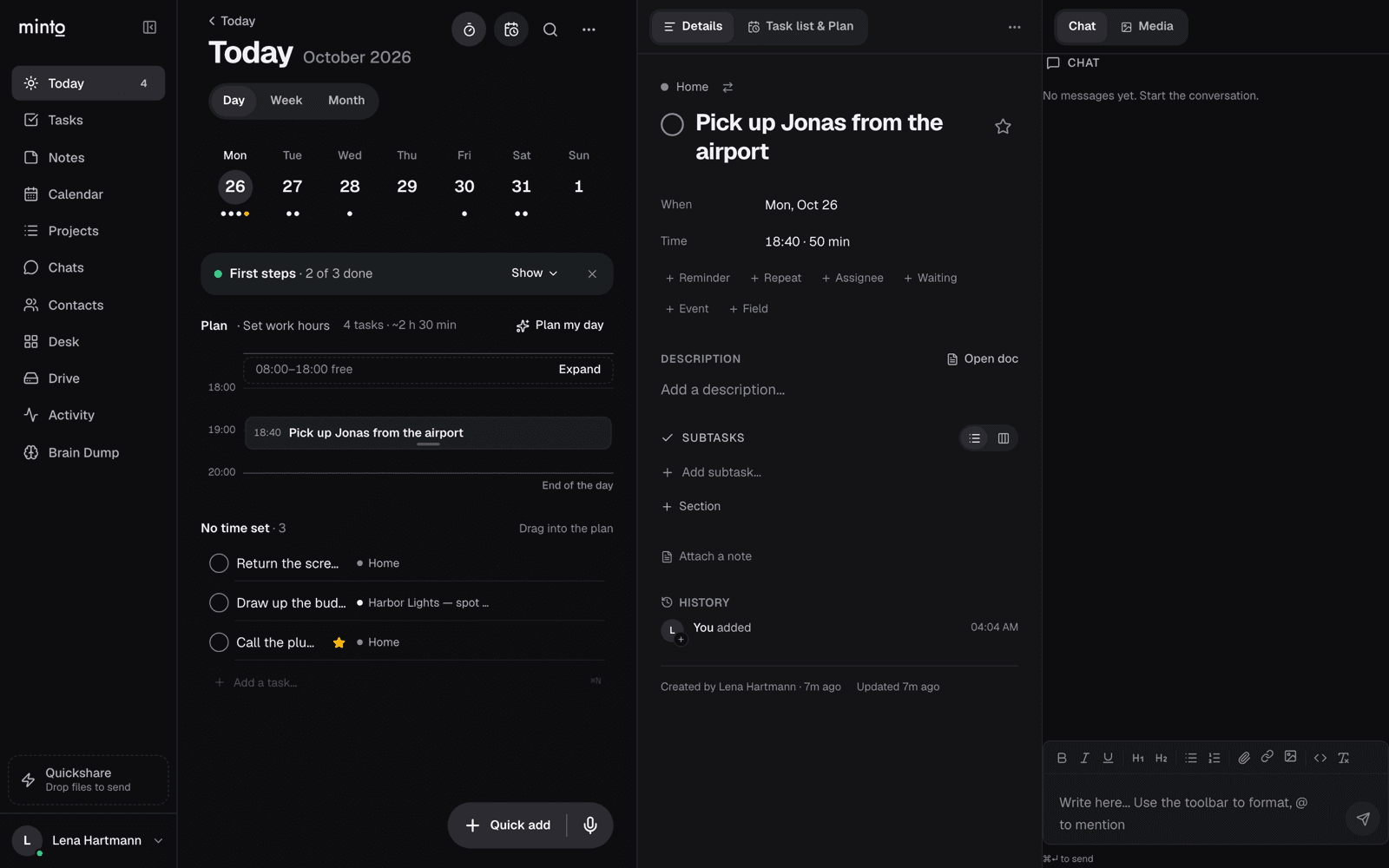Clear formatting in the chat toolbar

(1344, 758)
